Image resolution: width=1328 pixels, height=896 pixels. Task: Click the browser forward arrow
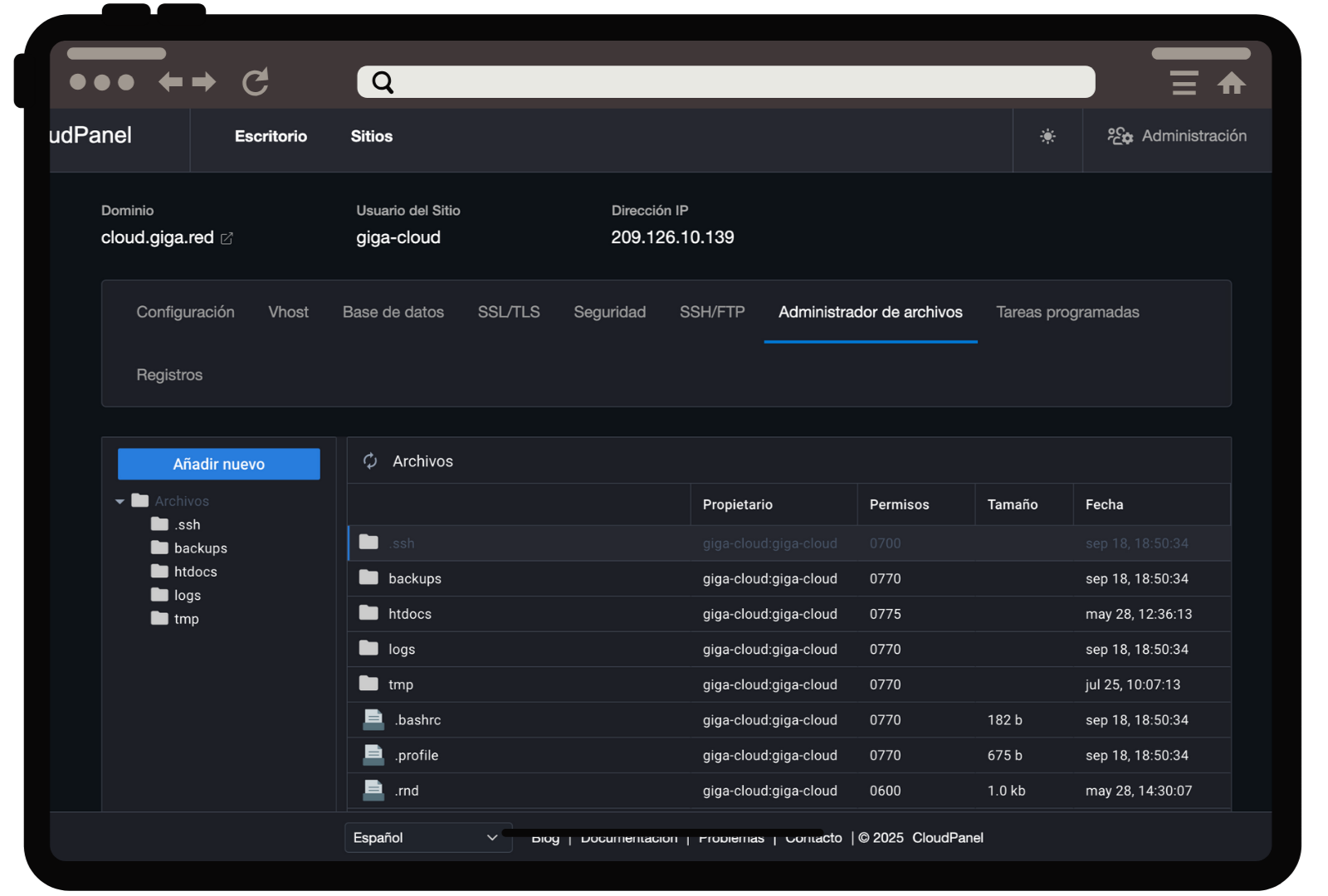pos(204,82)
